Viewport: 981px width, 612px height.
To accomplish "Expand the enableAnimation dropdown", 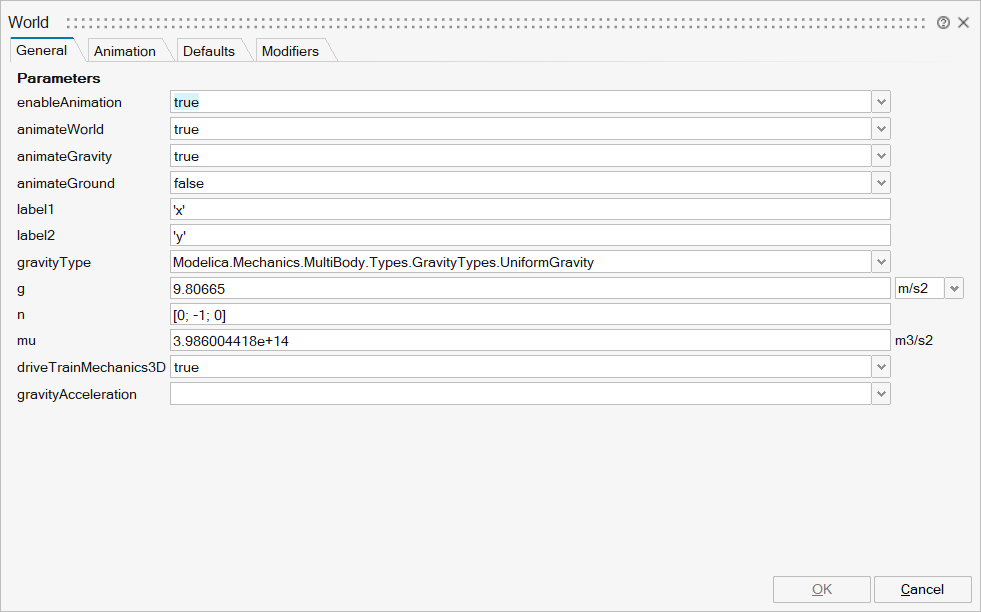I will pyautogui.click(x=880, y=102).
